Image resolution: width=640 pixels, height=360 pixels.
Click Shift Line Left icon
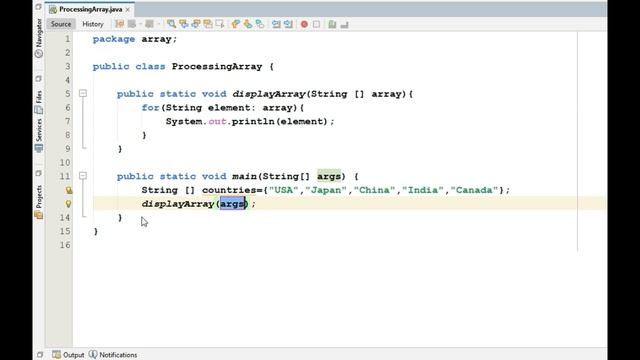coord(276,24)
